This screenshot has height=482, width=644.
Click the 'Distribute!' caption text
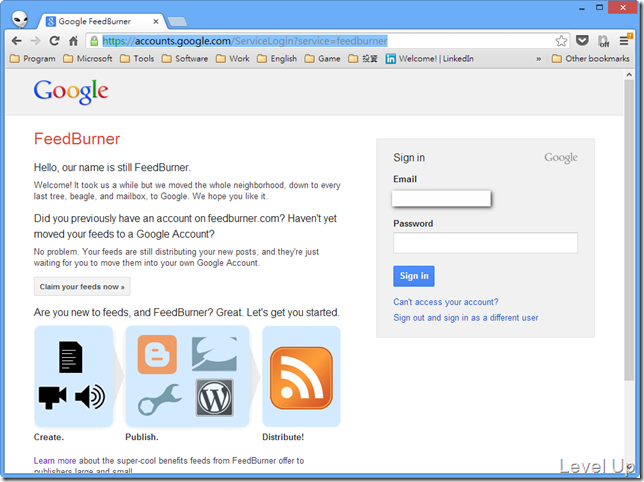click(283, 437)
